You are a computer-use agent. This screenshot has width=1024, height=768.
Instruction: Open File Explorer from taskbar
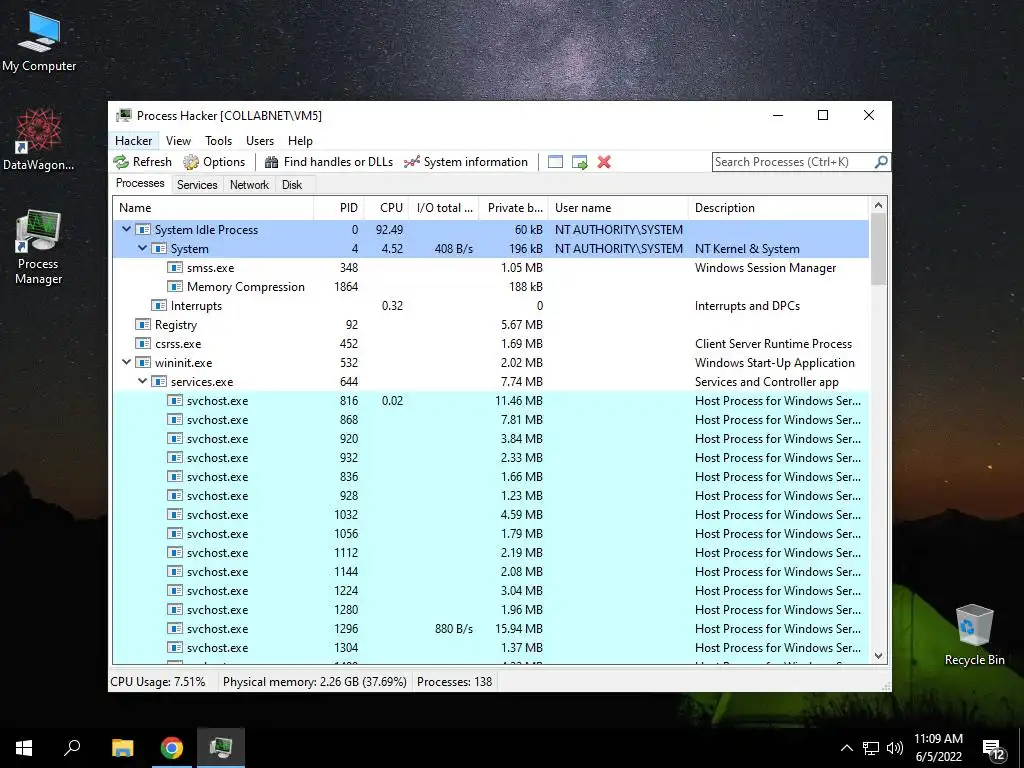[122, 748]
